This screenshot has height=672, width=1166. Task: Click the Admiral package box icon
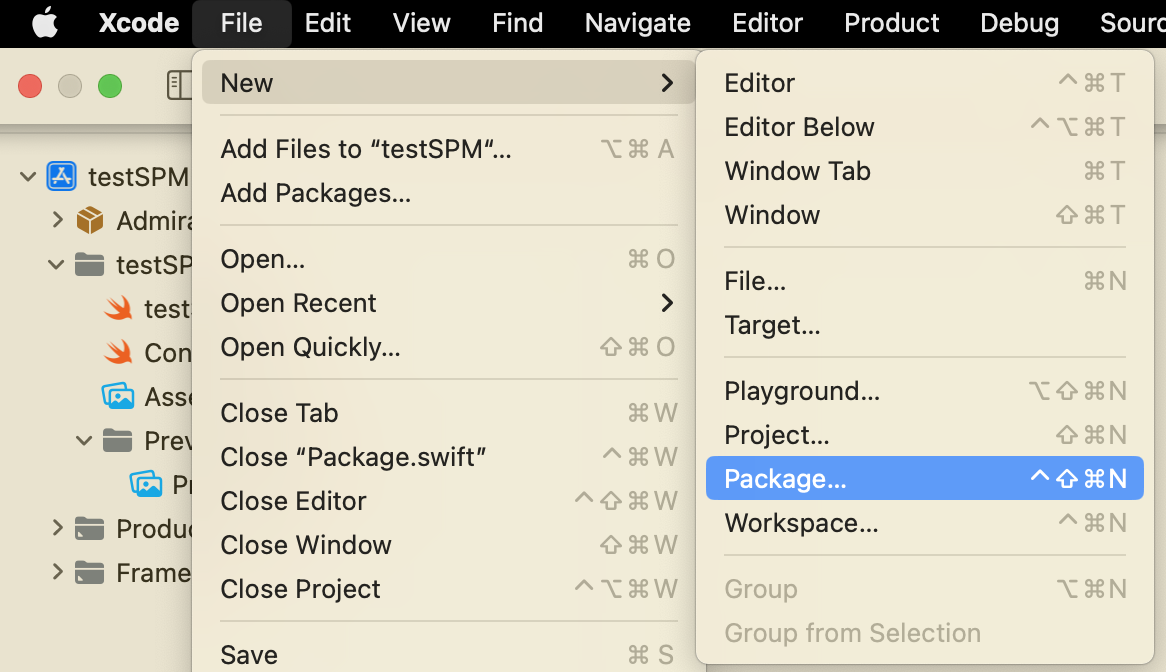pyautogui.click(x=90, y=220)
